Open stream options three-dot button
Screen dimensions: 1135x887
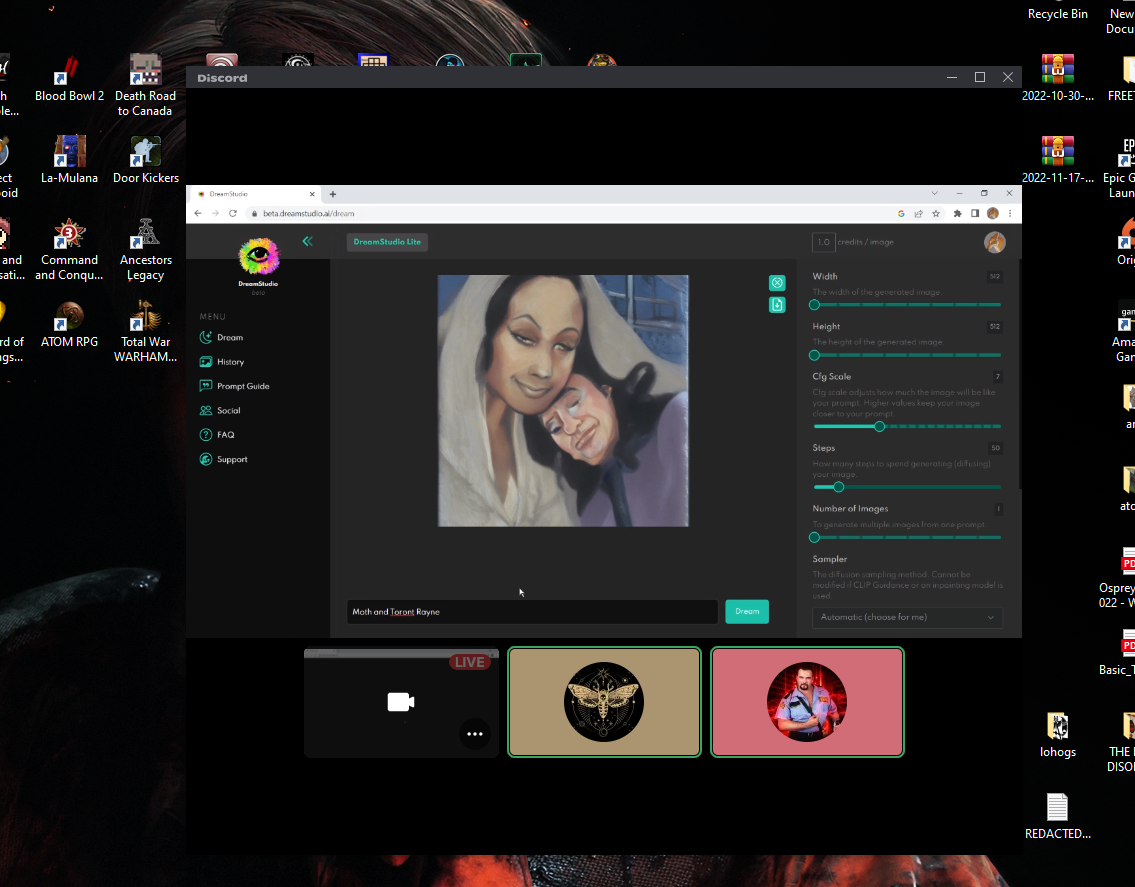(475, 733)
